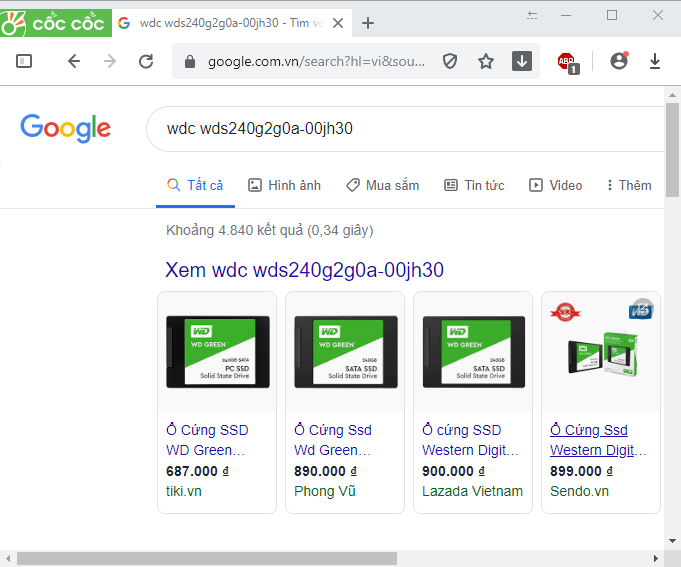Open Phong Vũ WD Green SSD thumbnail
This screenshot has width=681, height=567.
(x=346, y=352)
